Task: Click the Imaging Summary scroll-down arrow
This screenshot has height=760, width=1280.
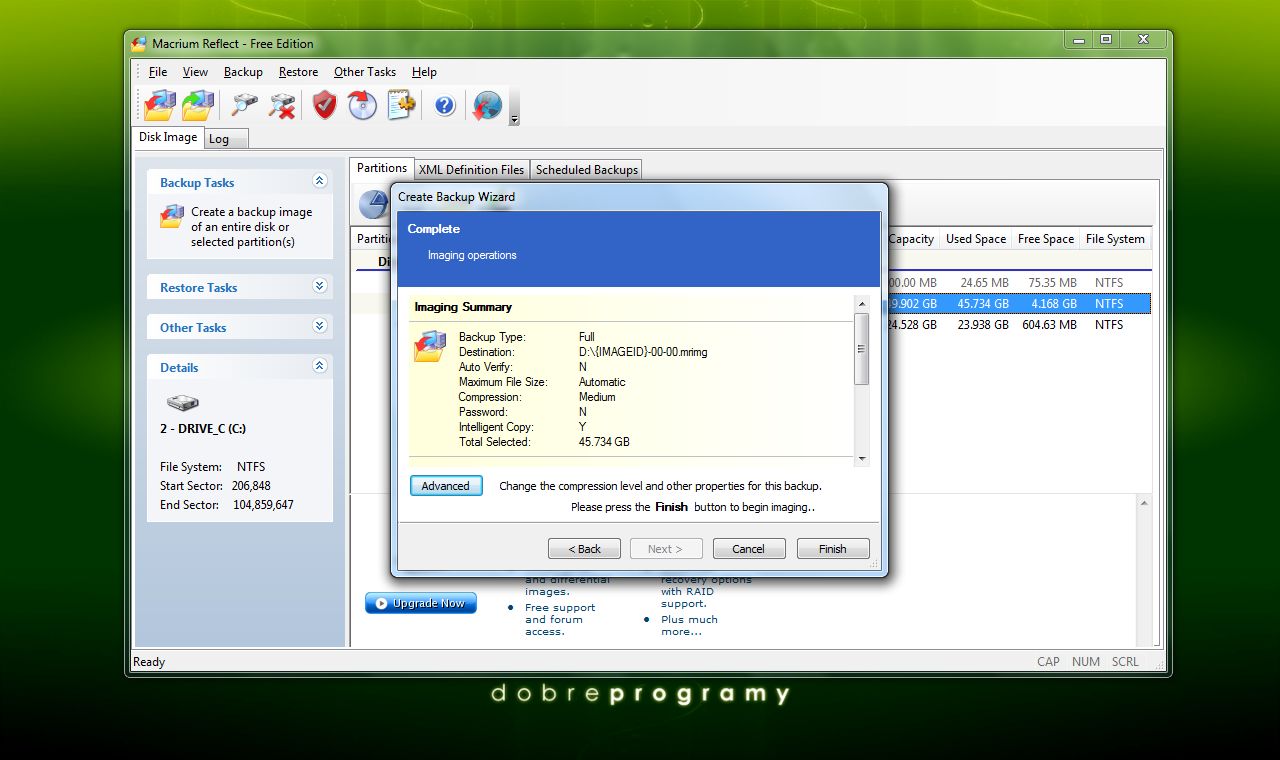Action: click(861, 459)
